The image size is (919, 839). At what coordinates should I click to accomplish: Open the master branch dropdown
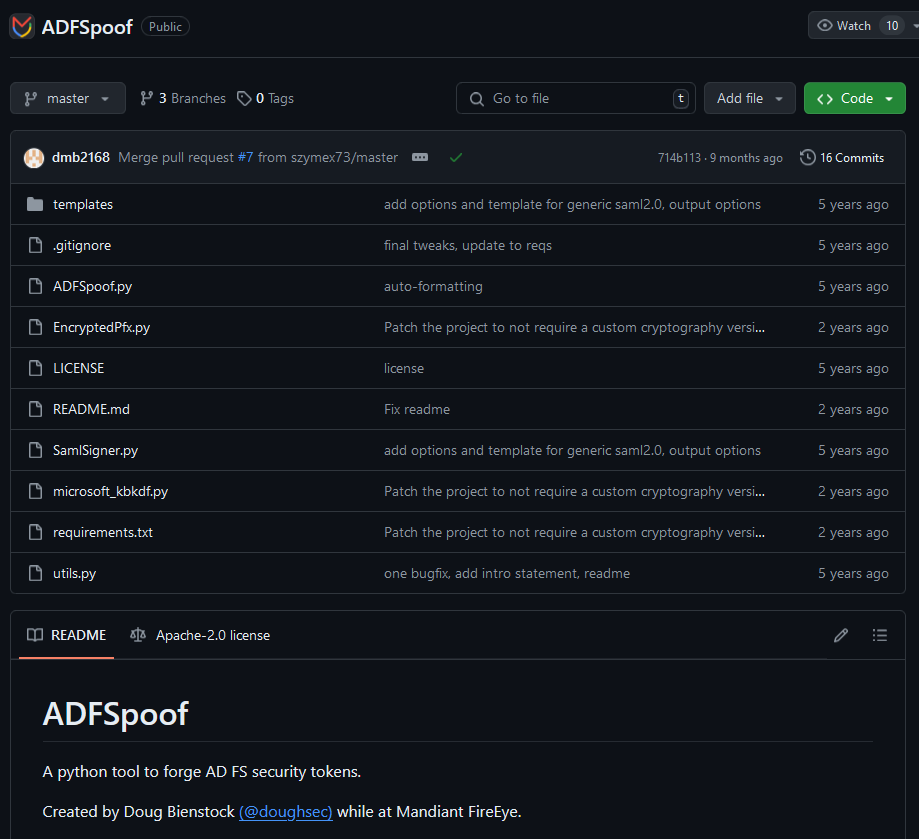[x=68, y=98]
